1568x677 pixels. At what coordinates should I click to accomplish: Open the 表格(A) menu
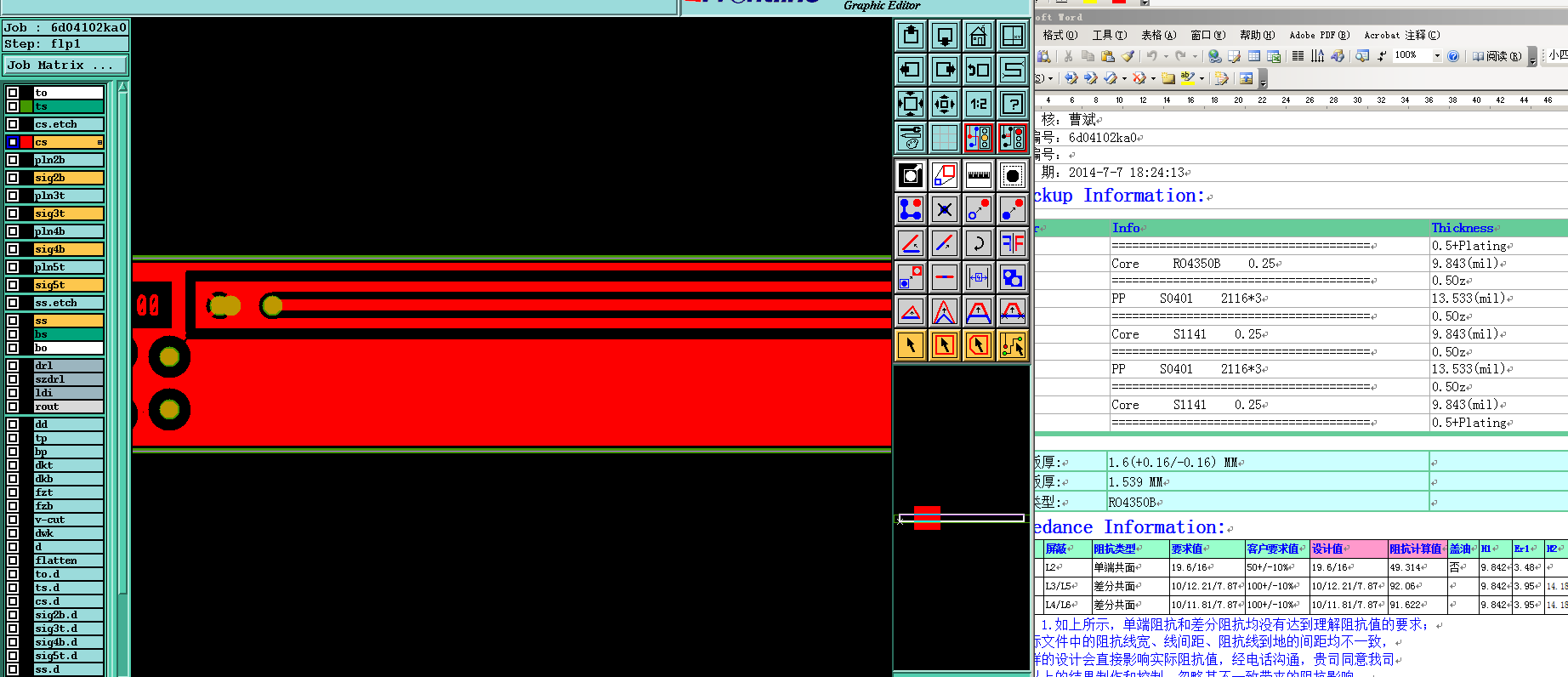1158,35
